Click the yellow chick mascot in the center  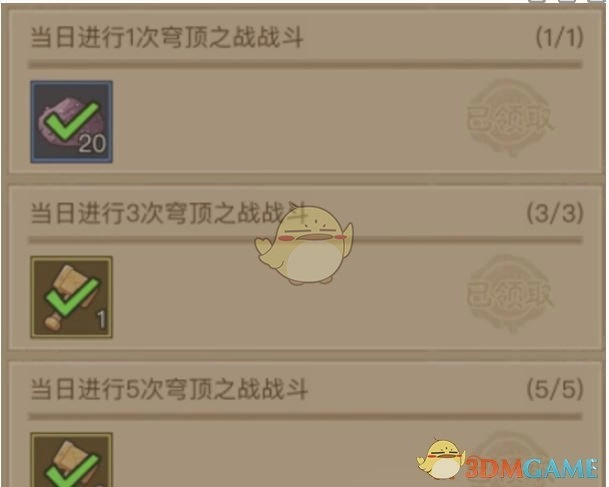pyautogui.click(x=304, y=245)
